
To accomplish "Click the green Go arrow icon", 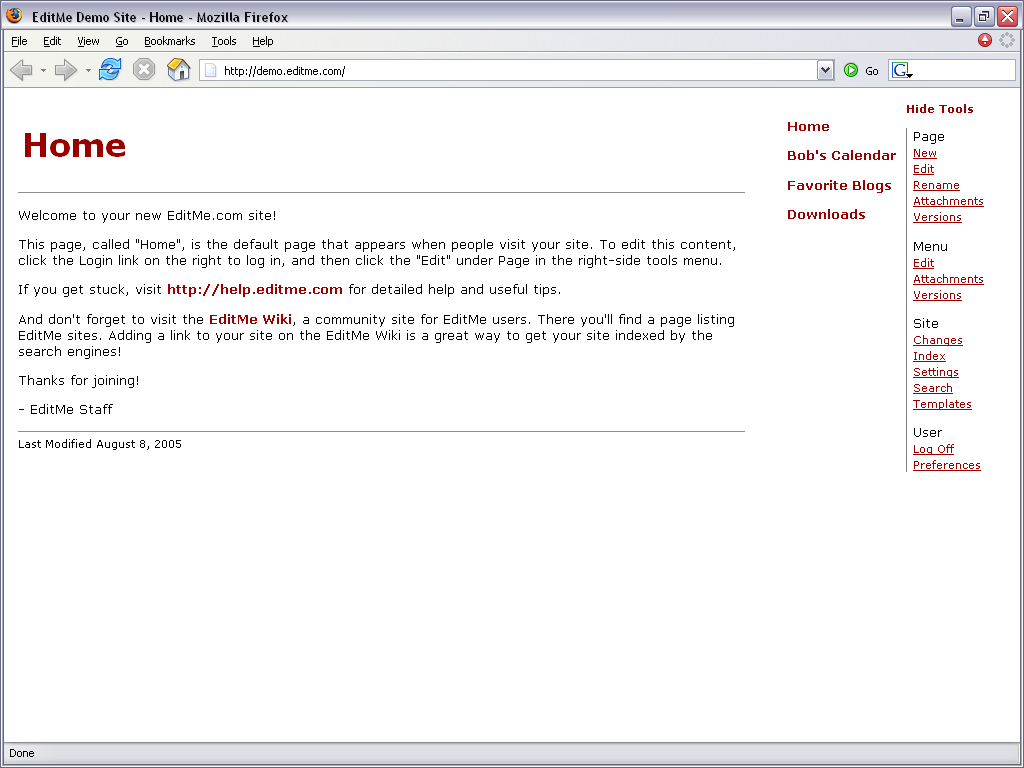I will pyautogui.click(x=850, y=70).
